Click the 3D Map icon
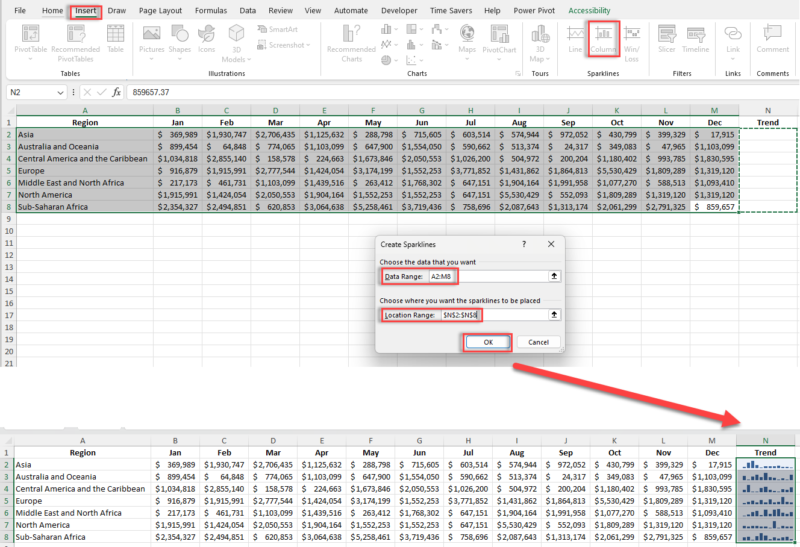This screenshot has height=547, width=800. point(538,40)
